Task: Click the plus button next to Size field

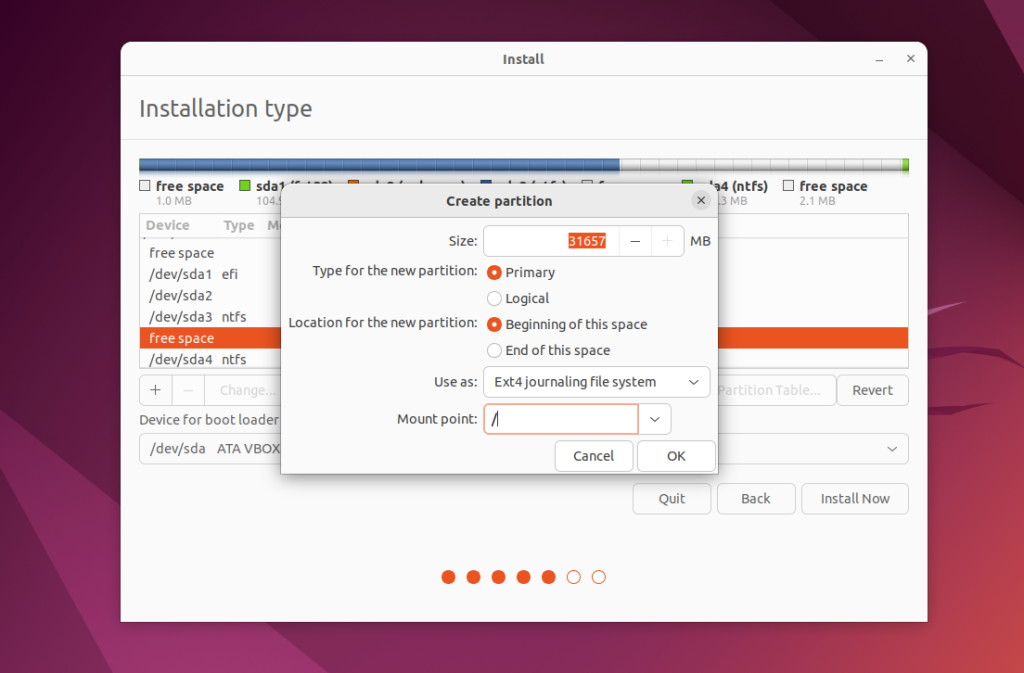Action: pyautogui.click(x=667, y=241)
